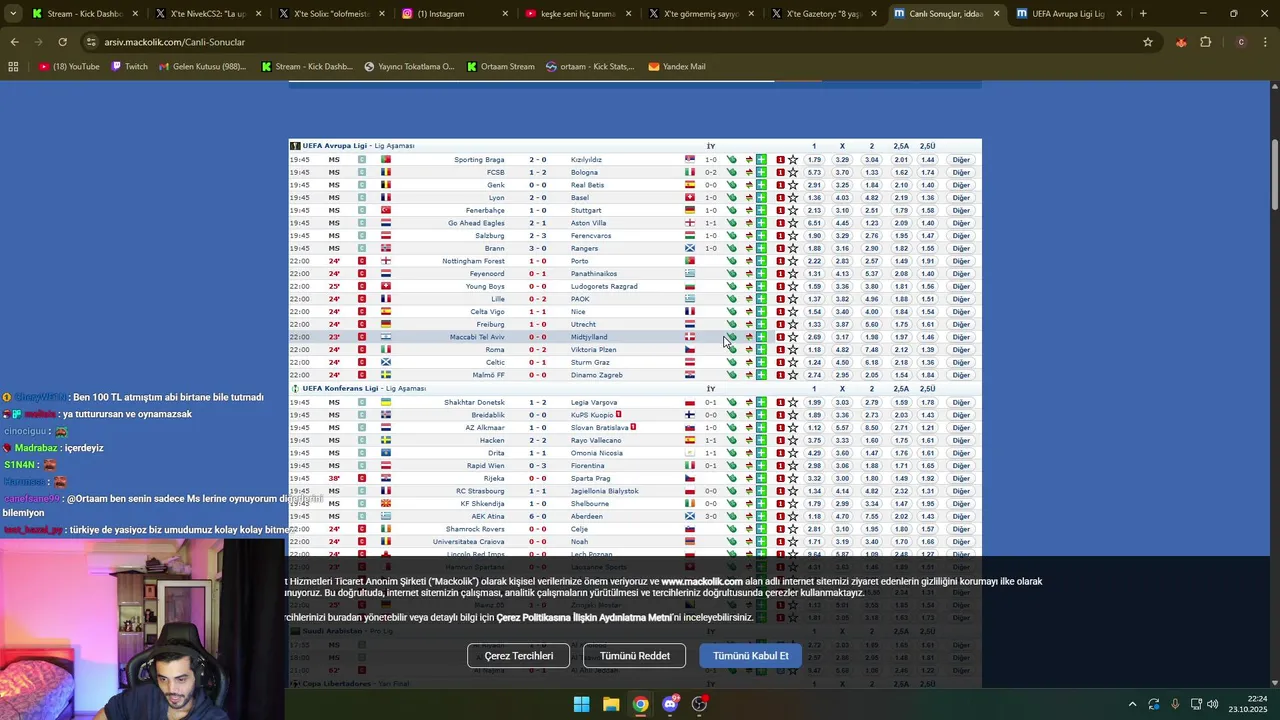Click the red 1 icon for Salzburg row
1280x720 pixels.
(780, 236)
